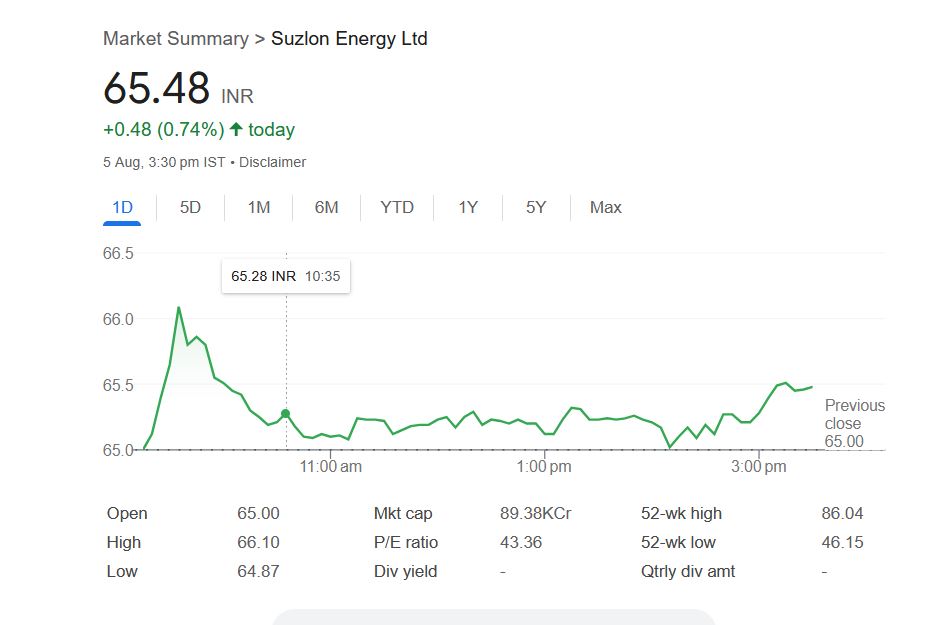Switch to the 1D chart tab
The width and height of the screenshot is (929, 625).
pos(122,208)
